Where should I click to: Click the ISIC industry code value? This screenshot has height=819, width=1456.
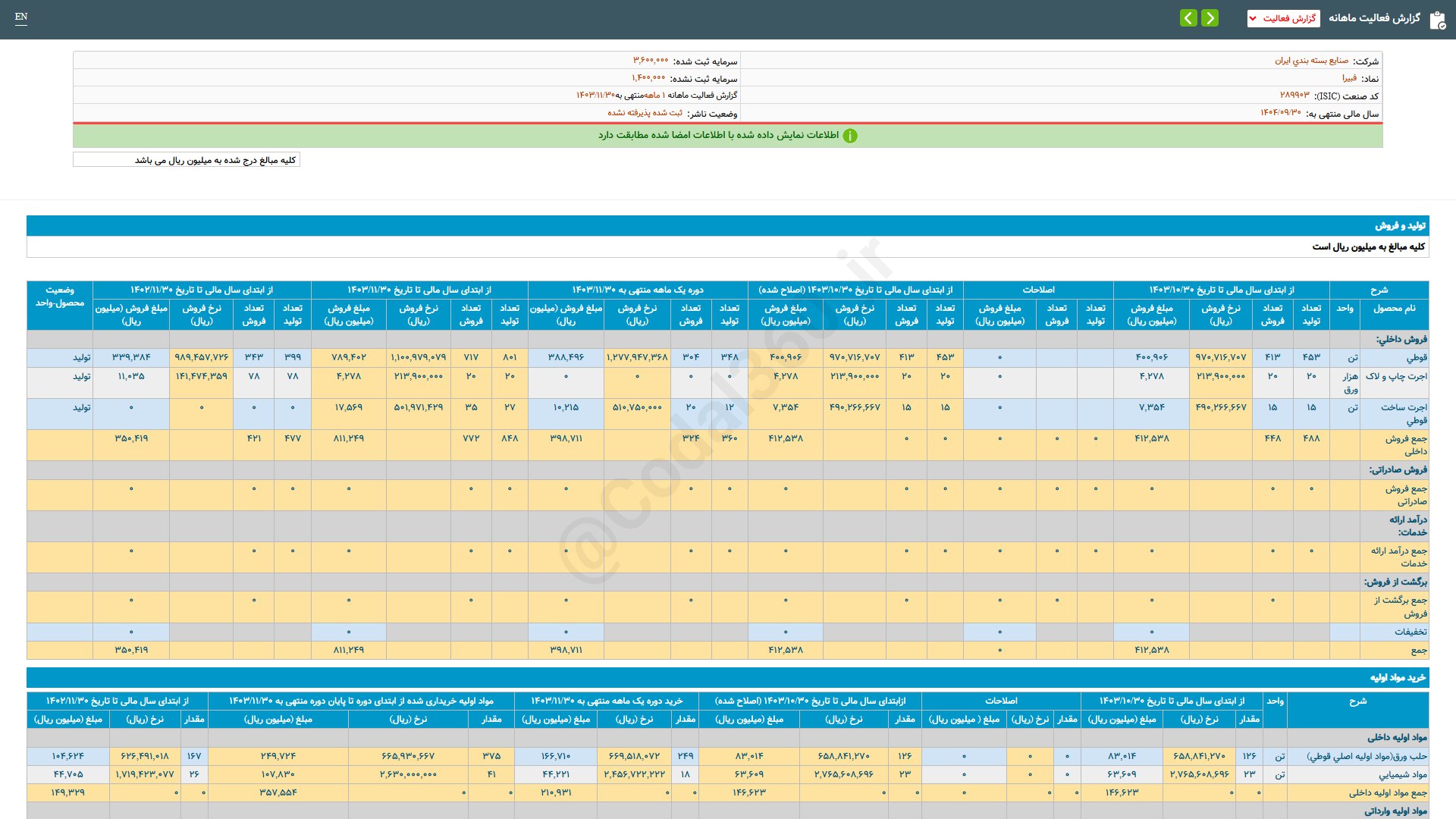[1294, 96]
